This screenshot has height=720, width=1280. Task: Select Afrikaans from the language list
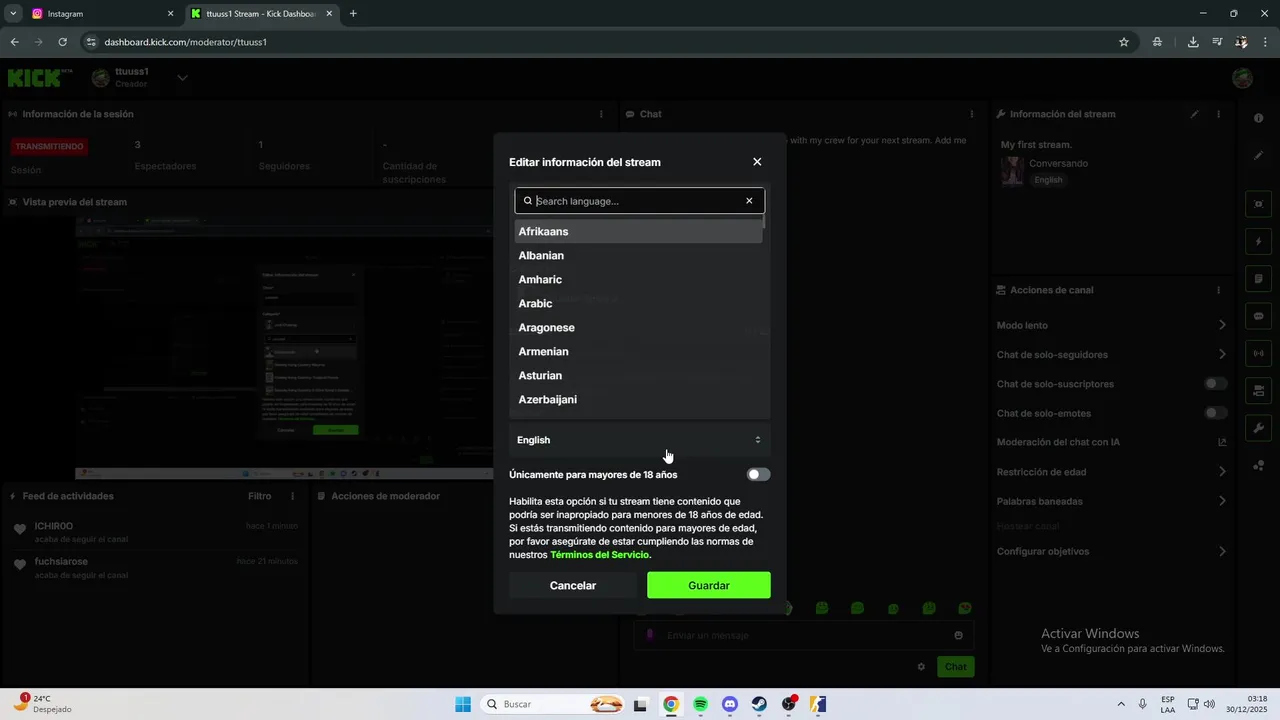(638, 231)
